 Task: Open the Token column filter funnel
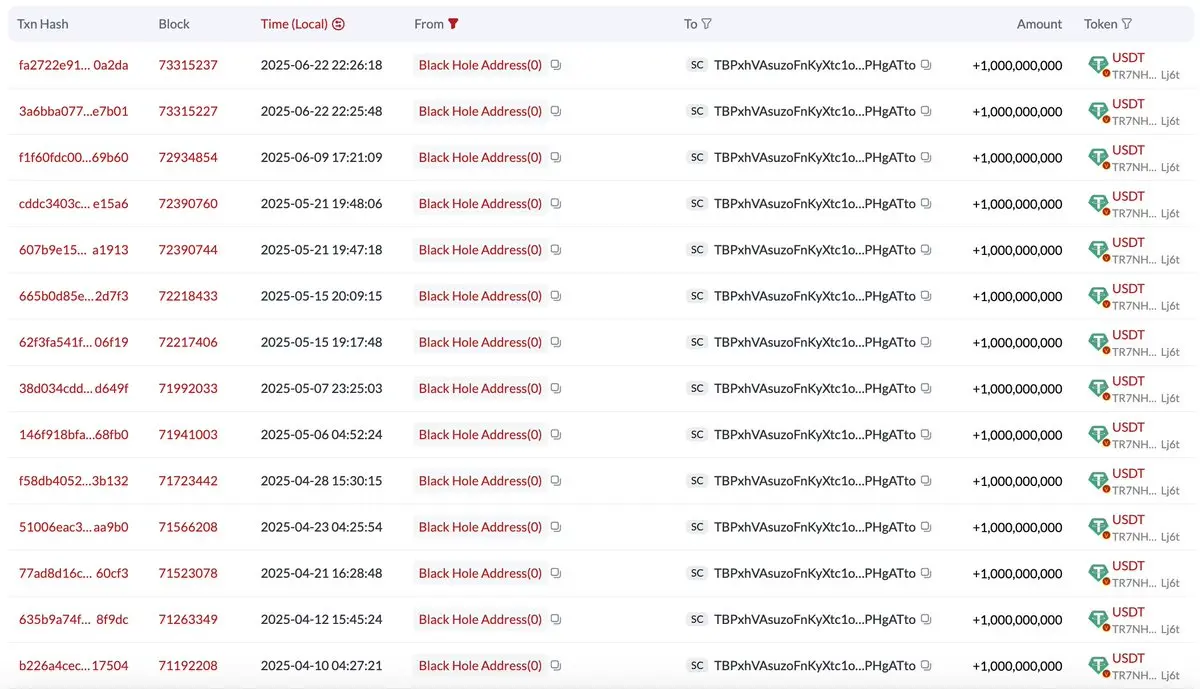pos(1127,24)
